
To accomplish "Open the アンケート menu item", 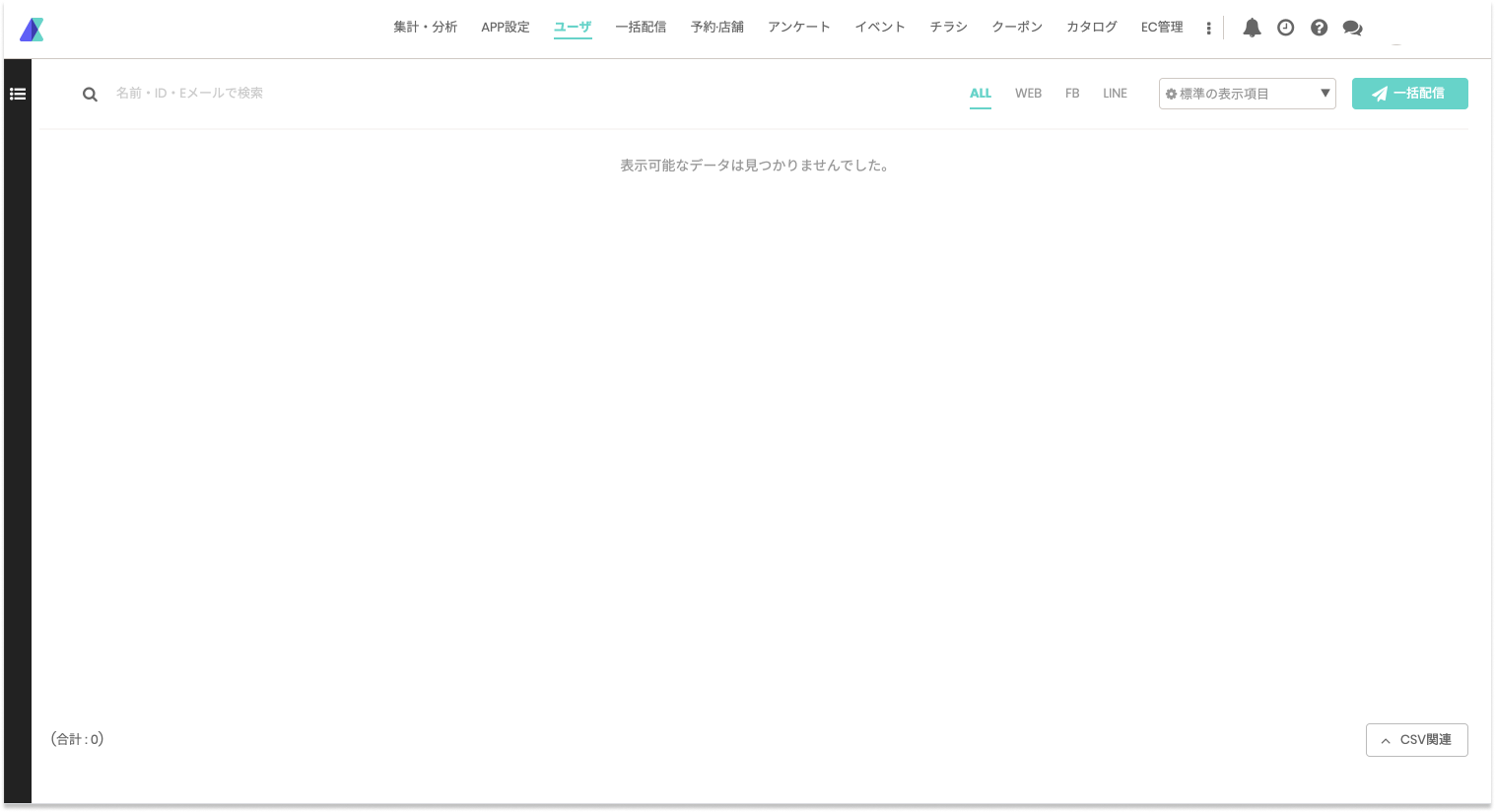I will coord(798,28).
